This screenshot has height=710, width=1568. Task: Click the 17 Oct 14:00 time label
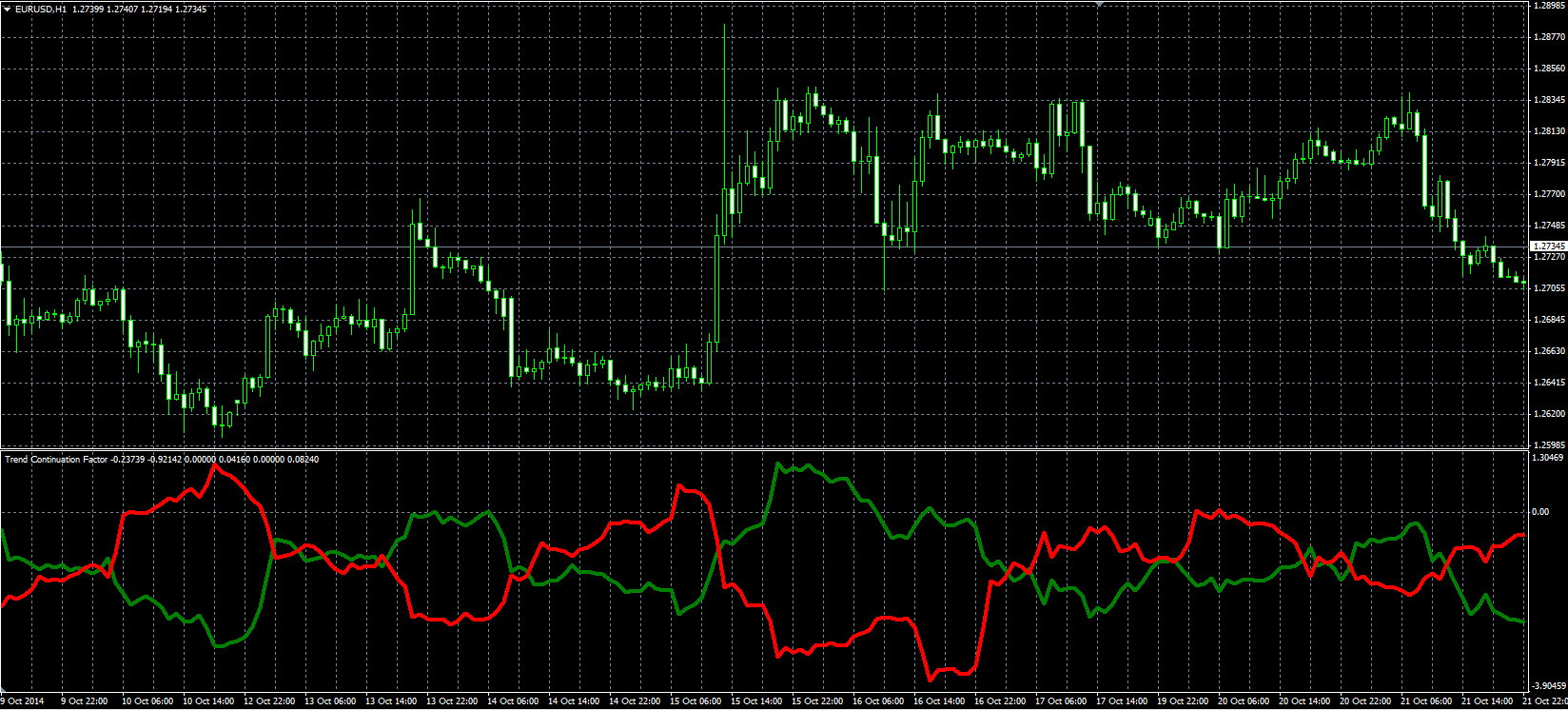click(x=1122, y=701)
